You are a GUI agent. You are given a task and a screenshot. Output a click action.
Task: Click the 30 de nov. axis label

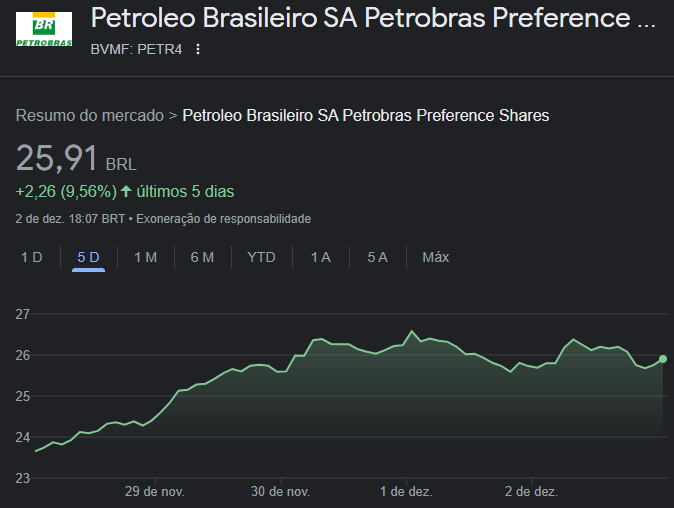[x=280, y=492]
